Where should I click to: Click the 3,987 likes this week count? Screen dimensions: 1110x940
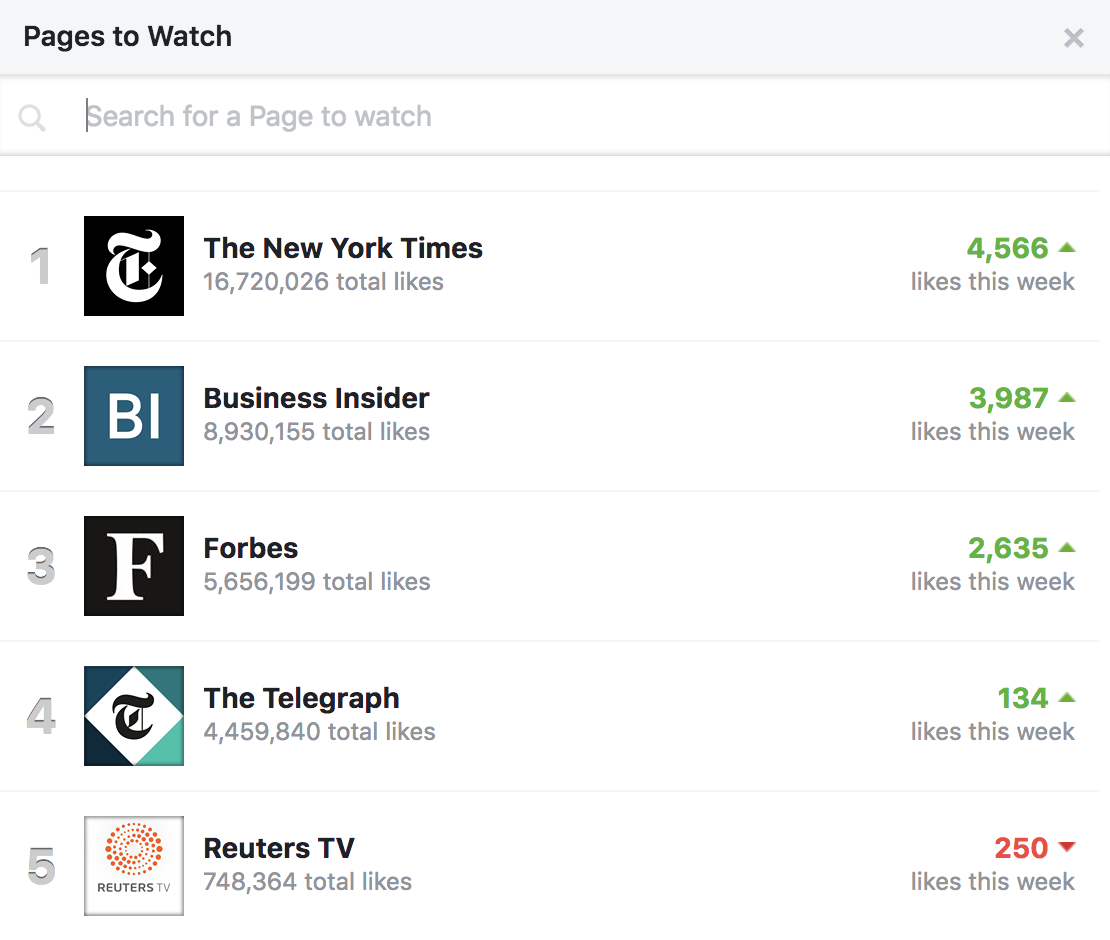tap(1008, 398)
